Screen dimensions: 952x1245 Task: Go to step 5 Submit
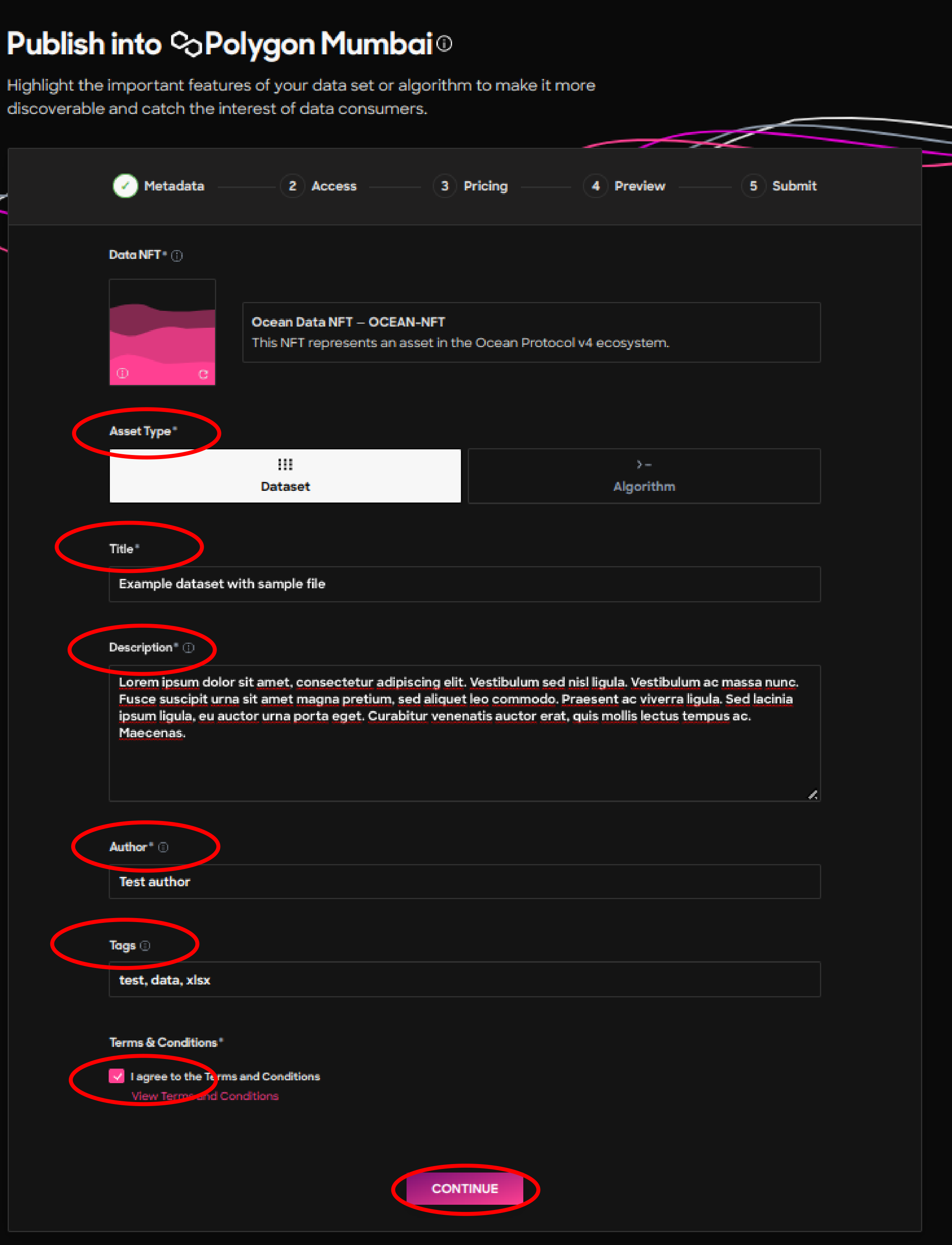tap(779, 186)
